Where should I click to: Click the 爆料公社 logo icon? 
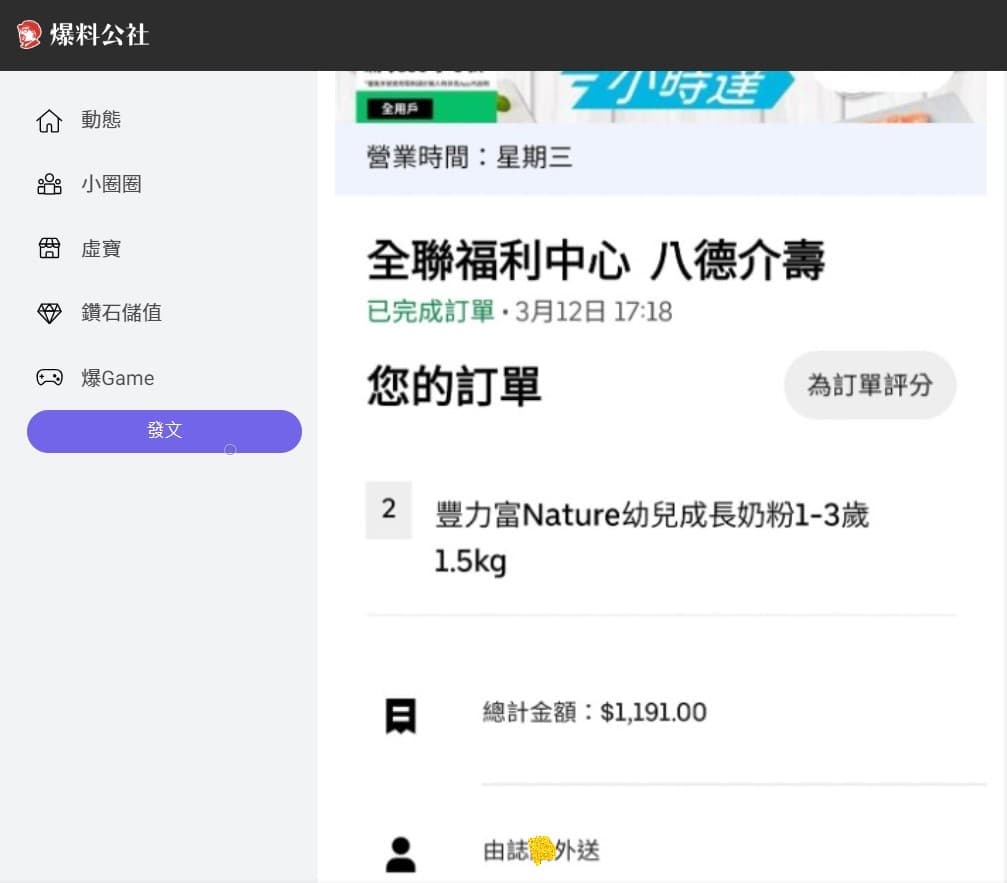[28, 34]
